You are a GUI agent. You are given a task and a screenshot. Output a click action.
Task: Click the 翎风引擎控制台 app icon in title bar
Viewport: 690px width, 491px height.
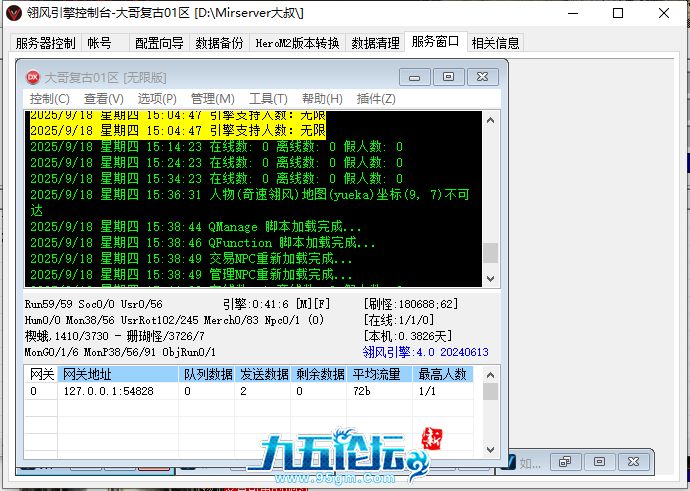click(14, 13)
